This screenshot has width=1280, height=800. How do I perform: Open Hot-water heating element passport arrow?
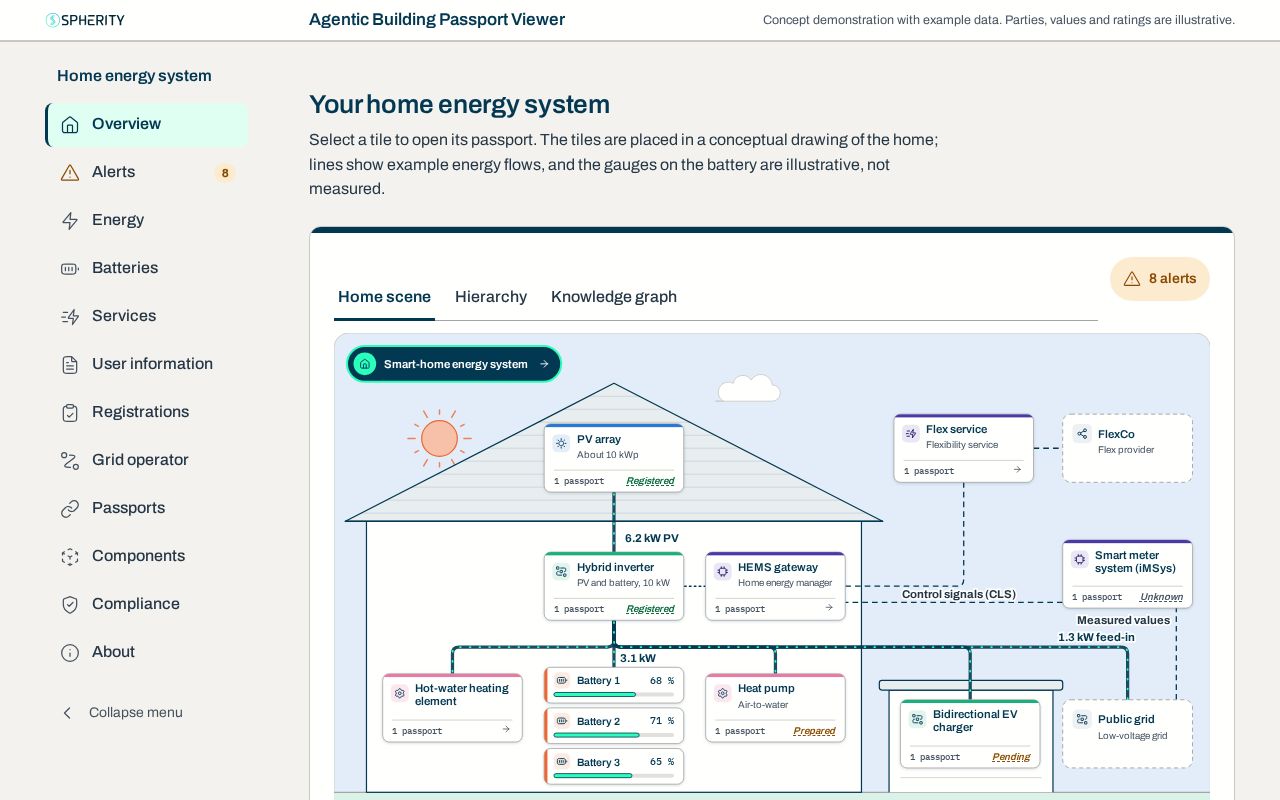coord(506,730)
